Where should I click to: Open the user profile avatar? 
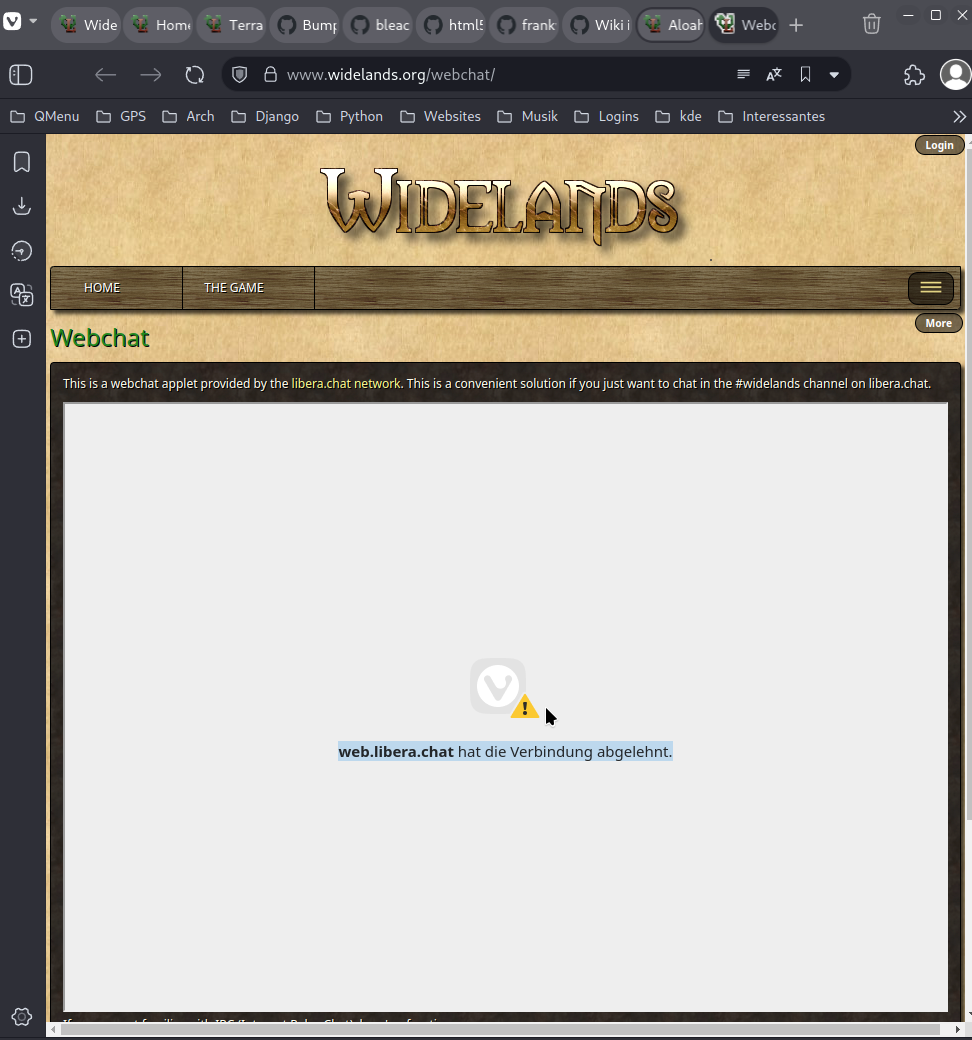955,74
